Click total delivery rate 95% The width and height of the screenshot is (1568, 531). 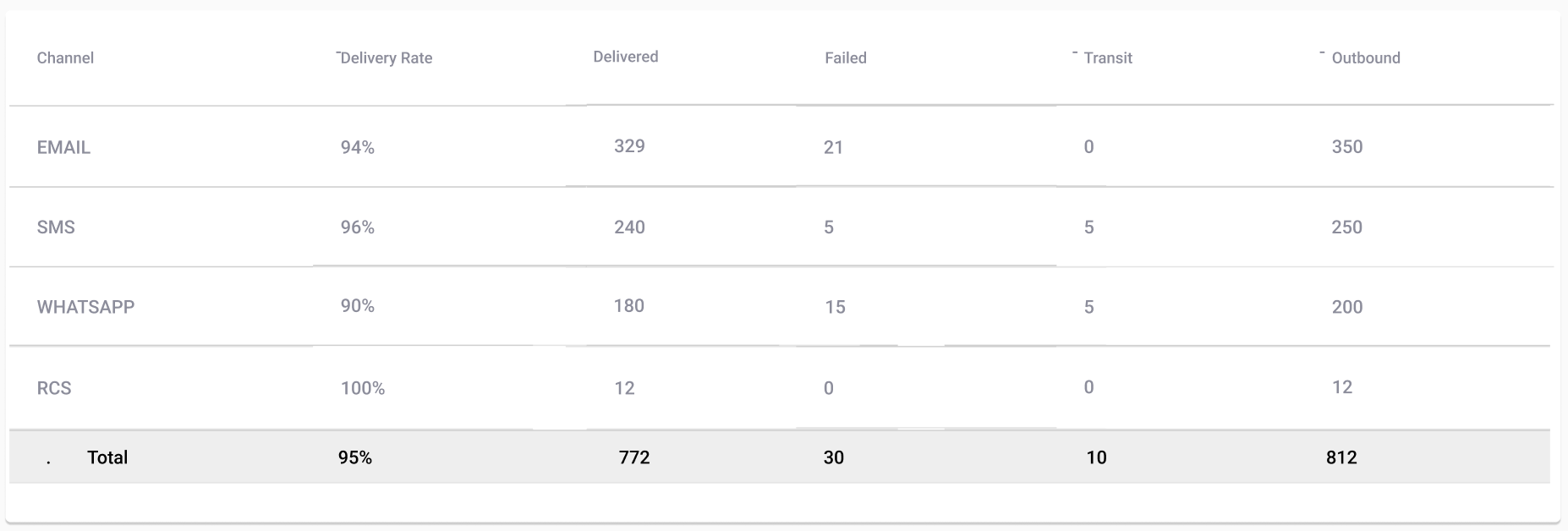(355, 457)
